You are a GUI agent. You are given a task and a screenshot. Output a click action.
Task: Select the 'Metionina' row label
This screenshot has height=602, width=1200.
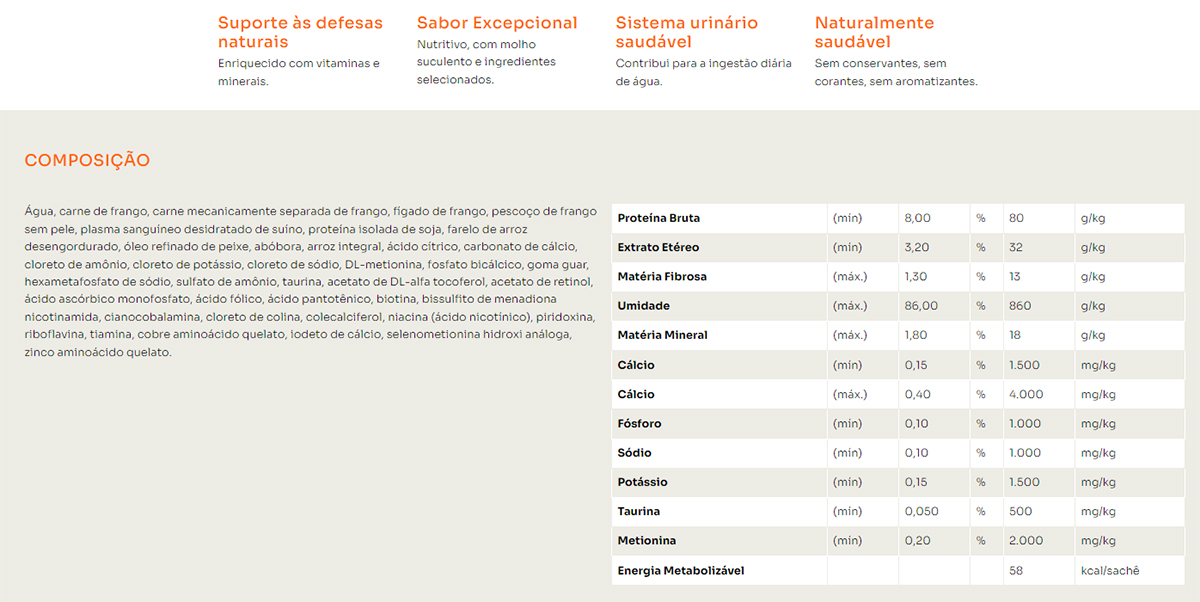pos(646,541)
